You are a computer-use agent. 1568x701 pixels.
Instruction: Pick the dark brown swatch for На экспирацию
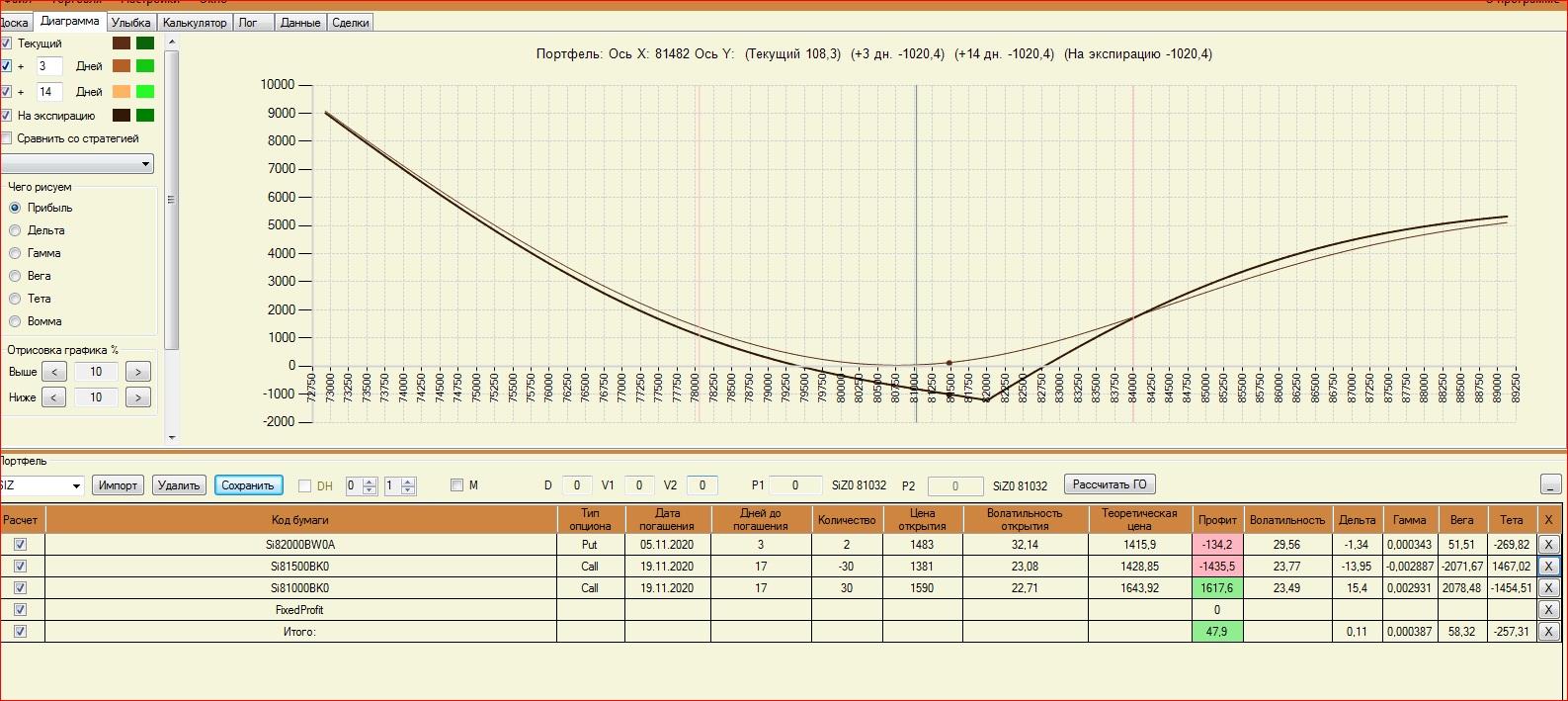[x=122, y=116]
